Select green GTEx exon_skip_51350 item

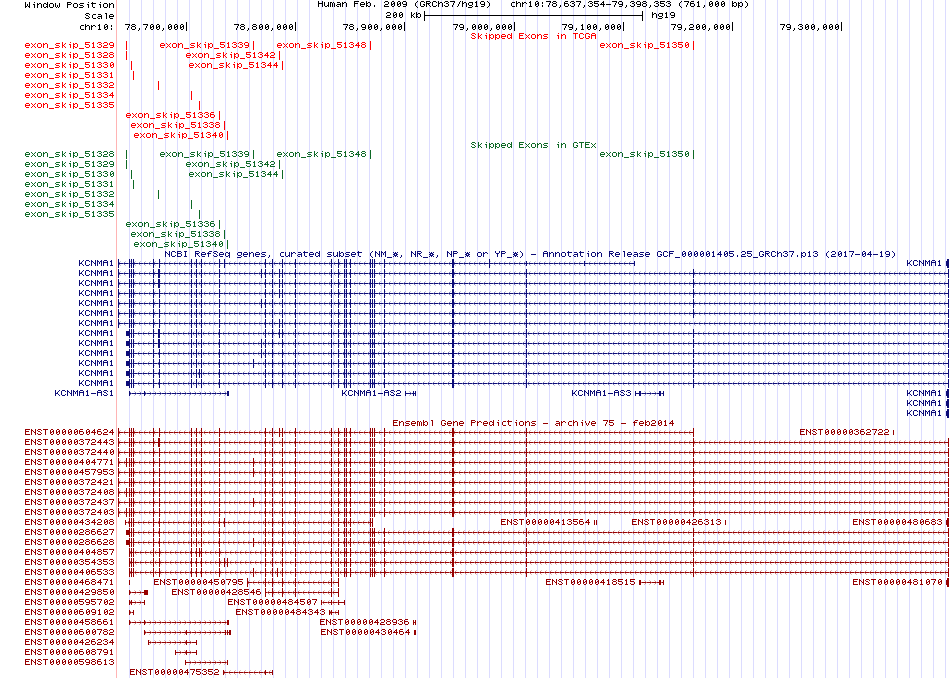tap(645, 154)
